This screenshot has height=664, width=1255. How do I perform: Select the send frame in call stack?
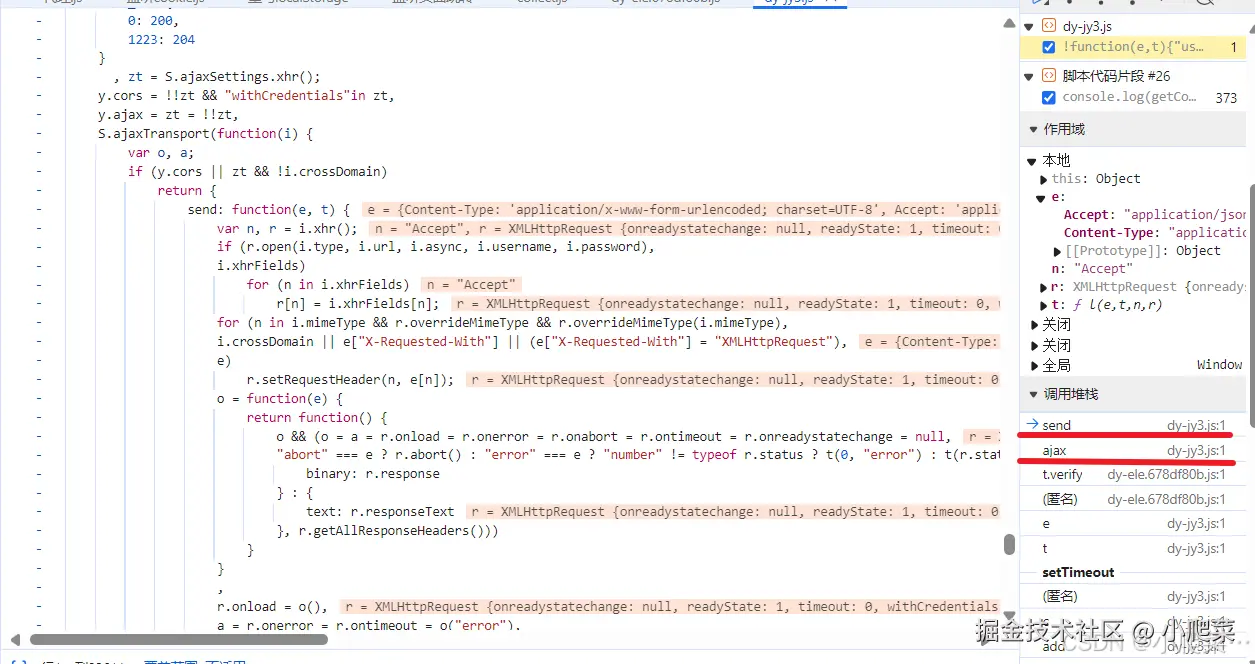(1133, 425)
